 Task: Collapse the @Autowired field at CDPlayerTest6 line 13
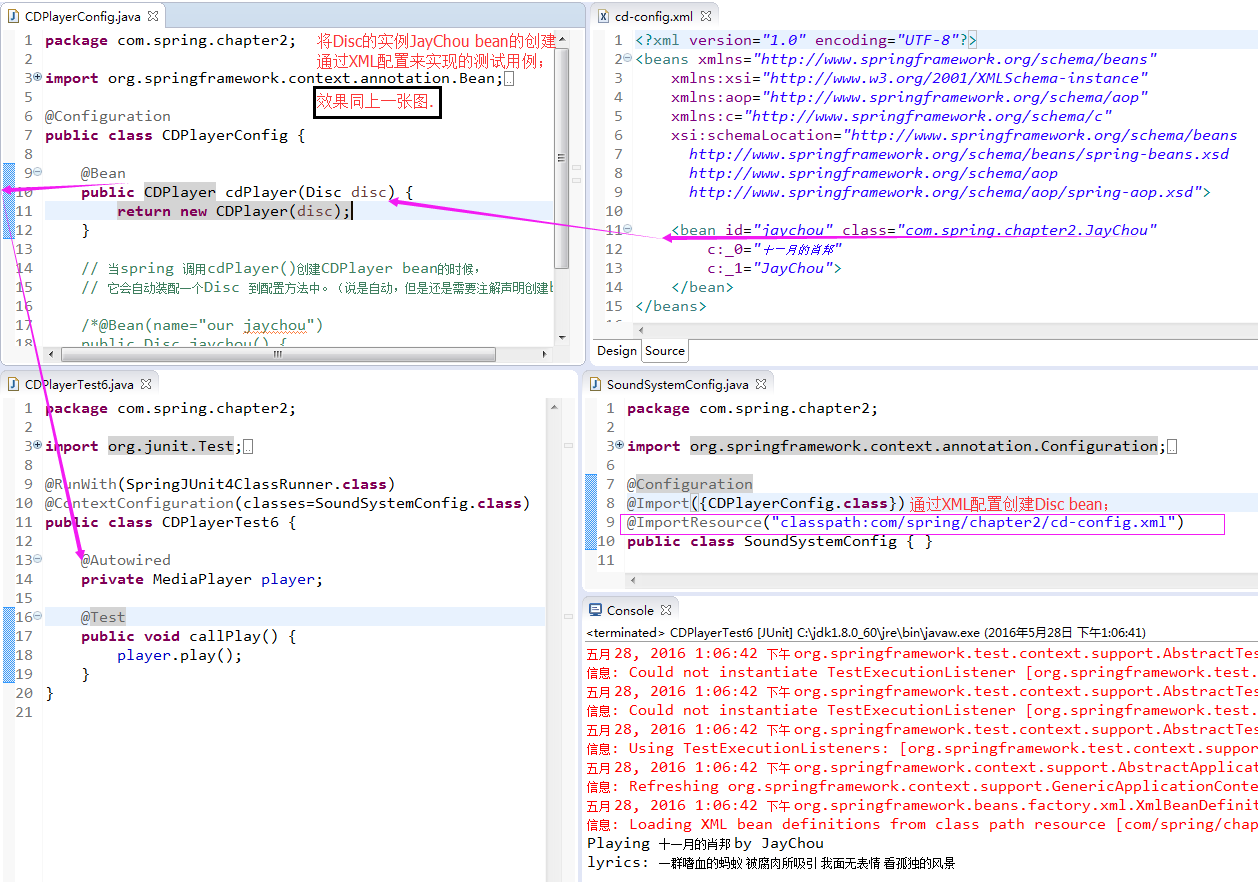coord(38,560)
